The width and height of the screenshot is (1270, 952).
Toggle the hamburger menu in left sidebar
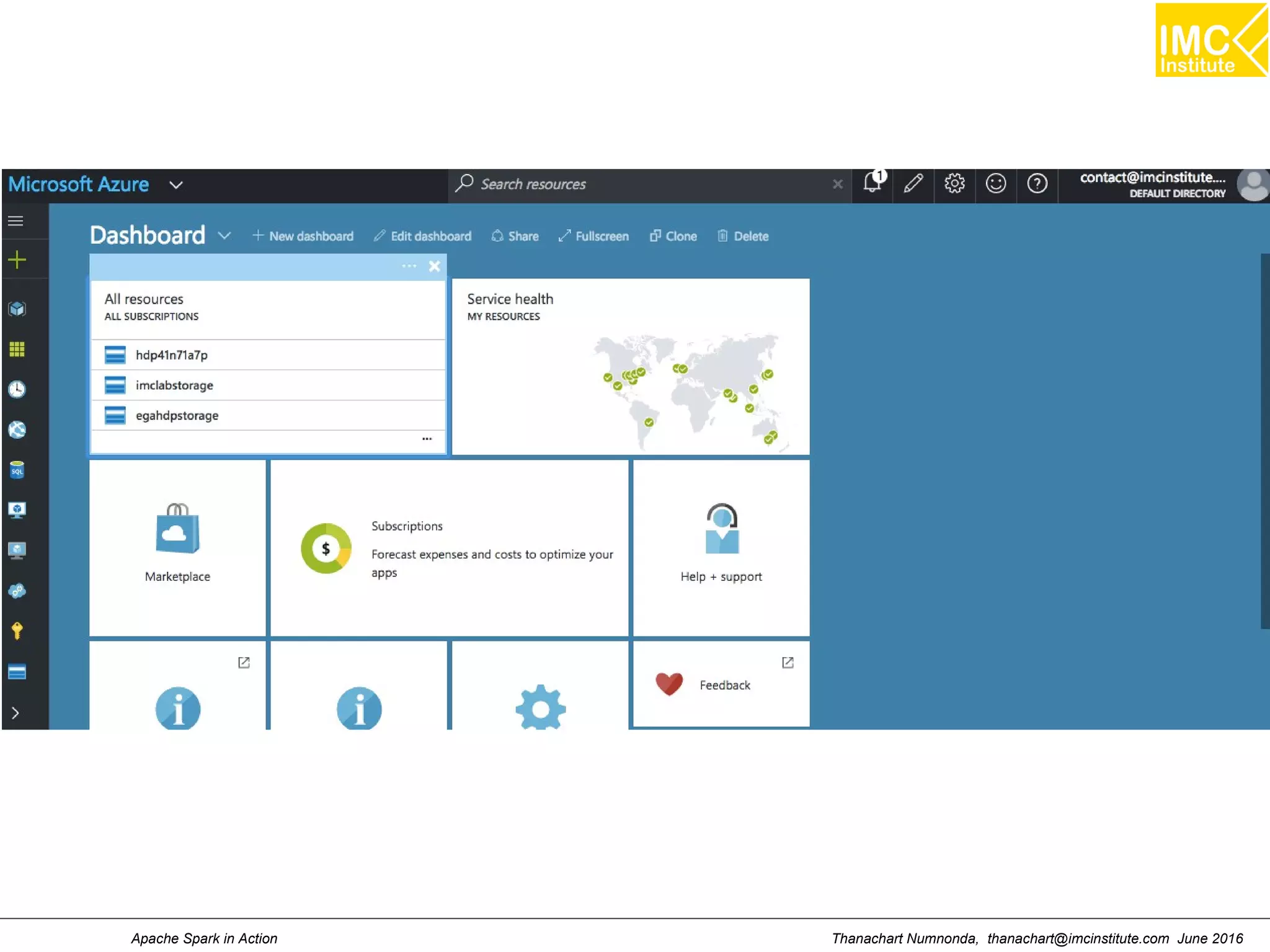(x=16, y=221)
